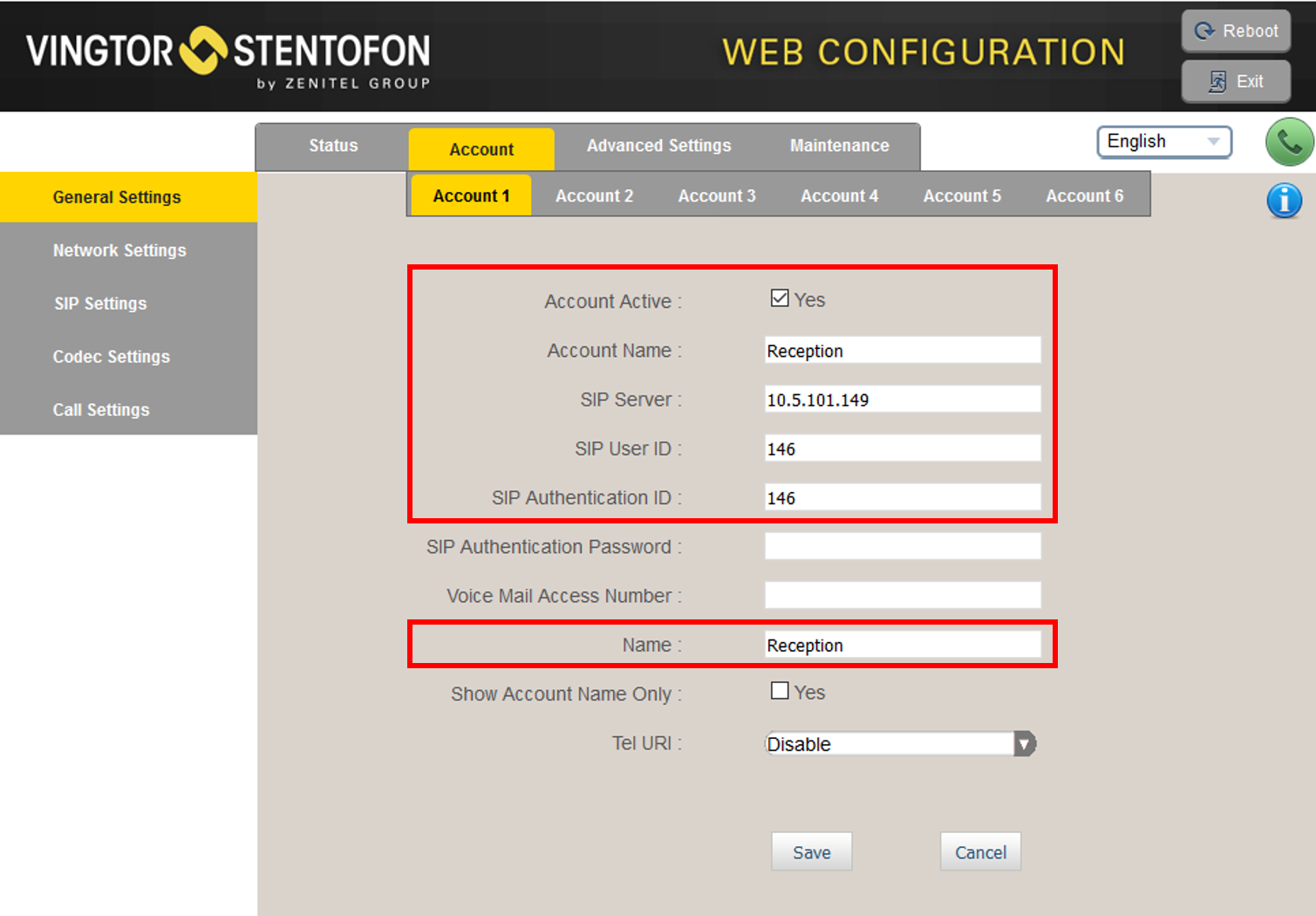The width and height of the screenshot is (1316, 916).
Task: Open the Advanced Settings tab
Action: [658, 146]
